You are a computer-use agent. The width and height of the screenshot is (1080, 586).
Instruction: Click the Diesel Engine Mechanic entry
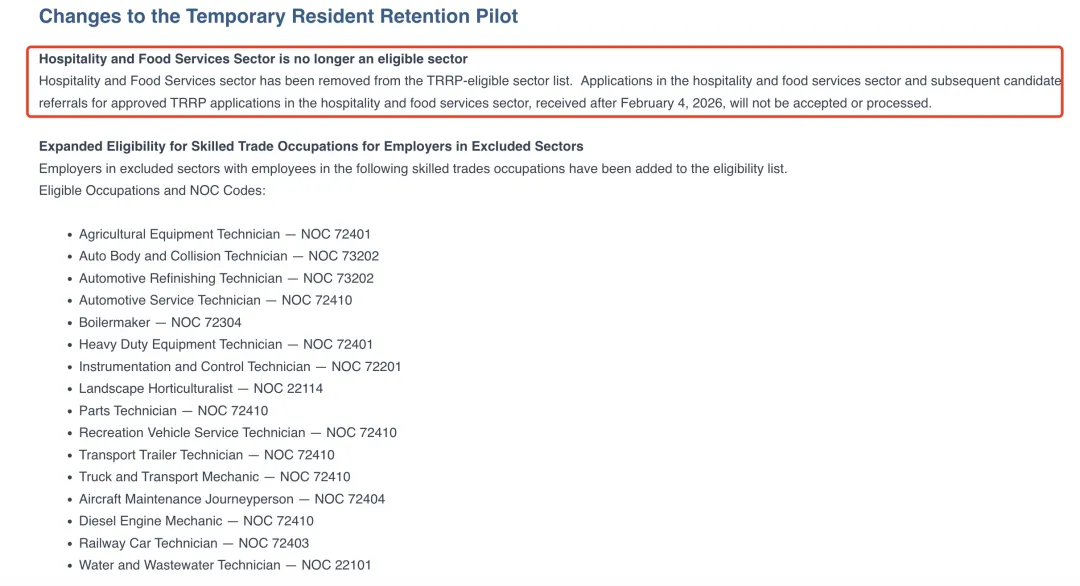pyautogui.click(x=196, y=521)
